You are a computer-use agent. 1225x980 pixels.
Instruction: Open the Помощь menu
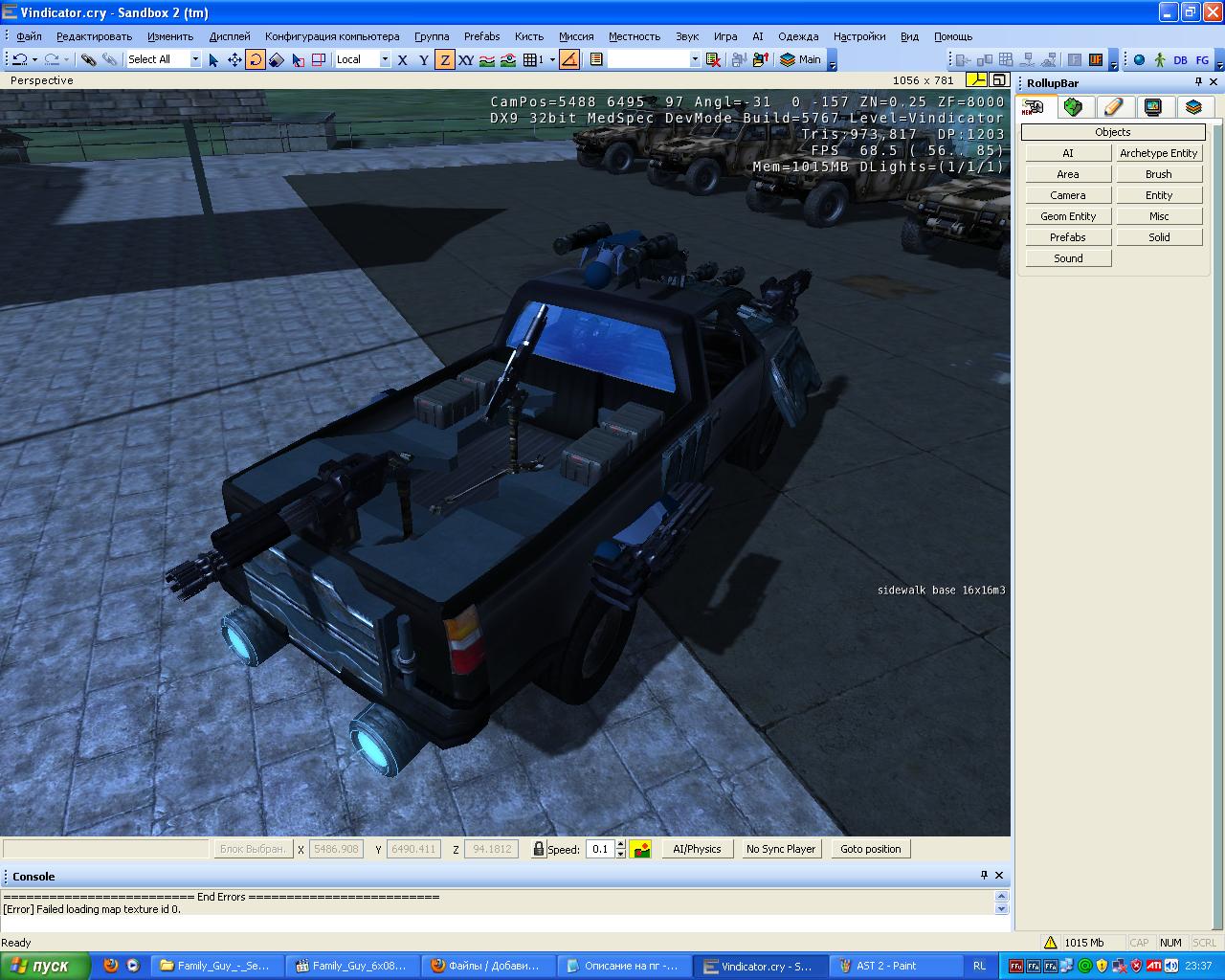[x=953, y=36]
